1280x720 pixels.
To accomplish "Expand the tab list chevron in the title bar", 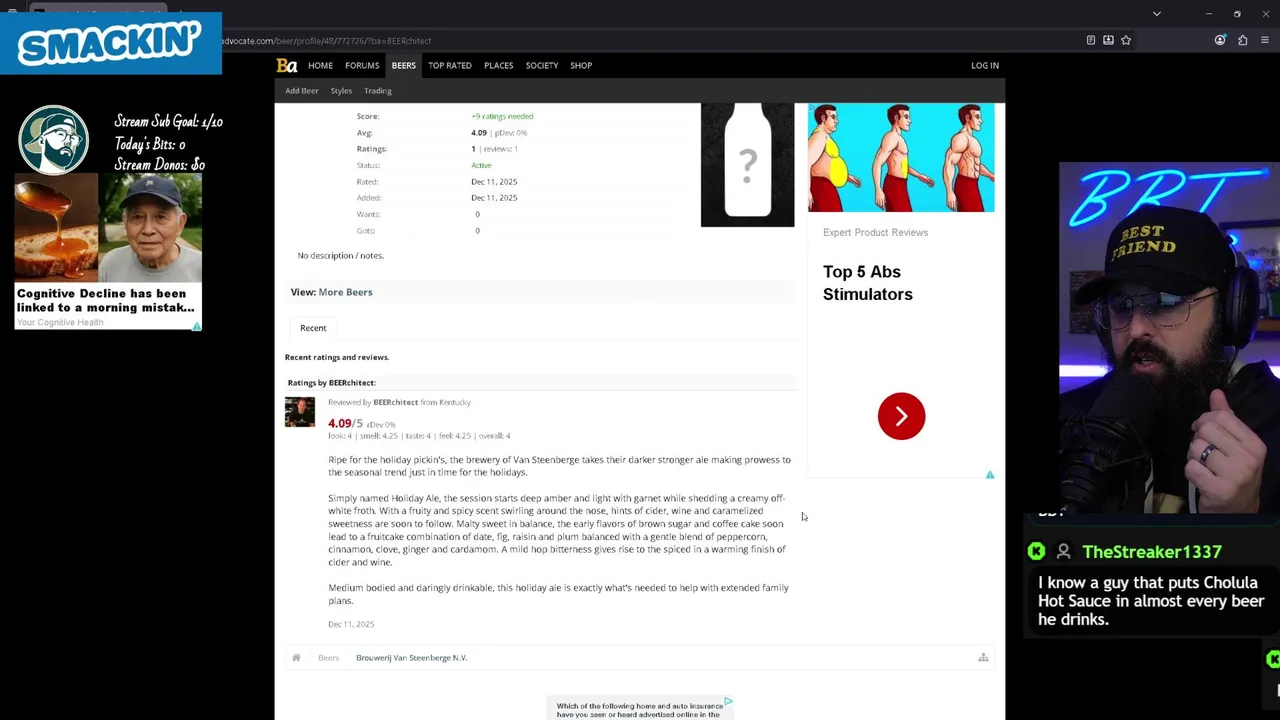I will (x=1157, y=14).
